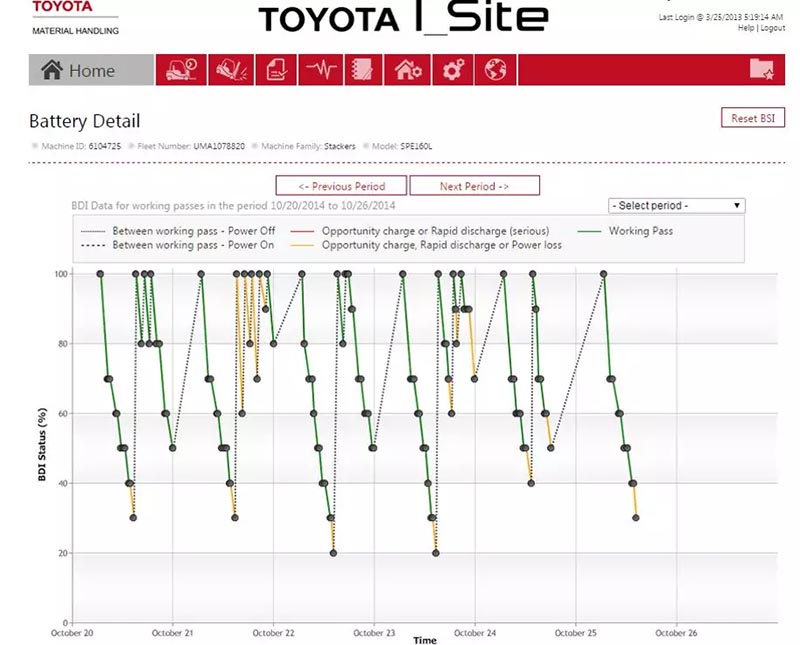Click the TOYOTA I_Site title banner
This screenshot has height=645, width=800.
(x=404, y=17)
